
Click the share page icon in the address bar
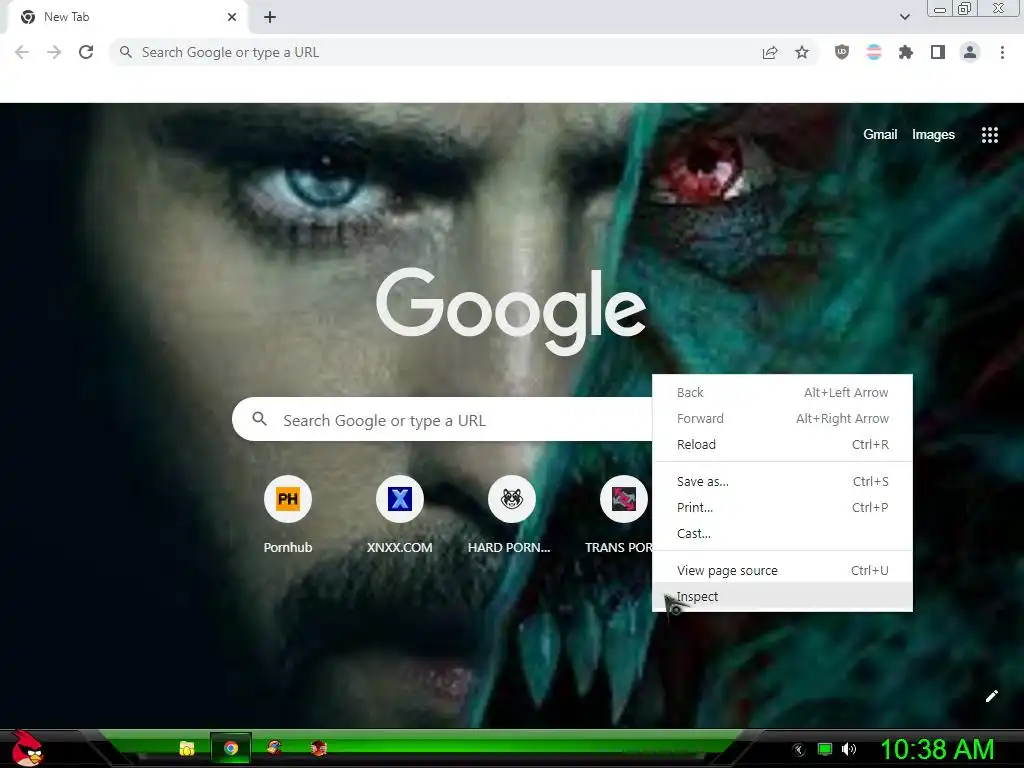pyautogui.click(x=770, y=52)
